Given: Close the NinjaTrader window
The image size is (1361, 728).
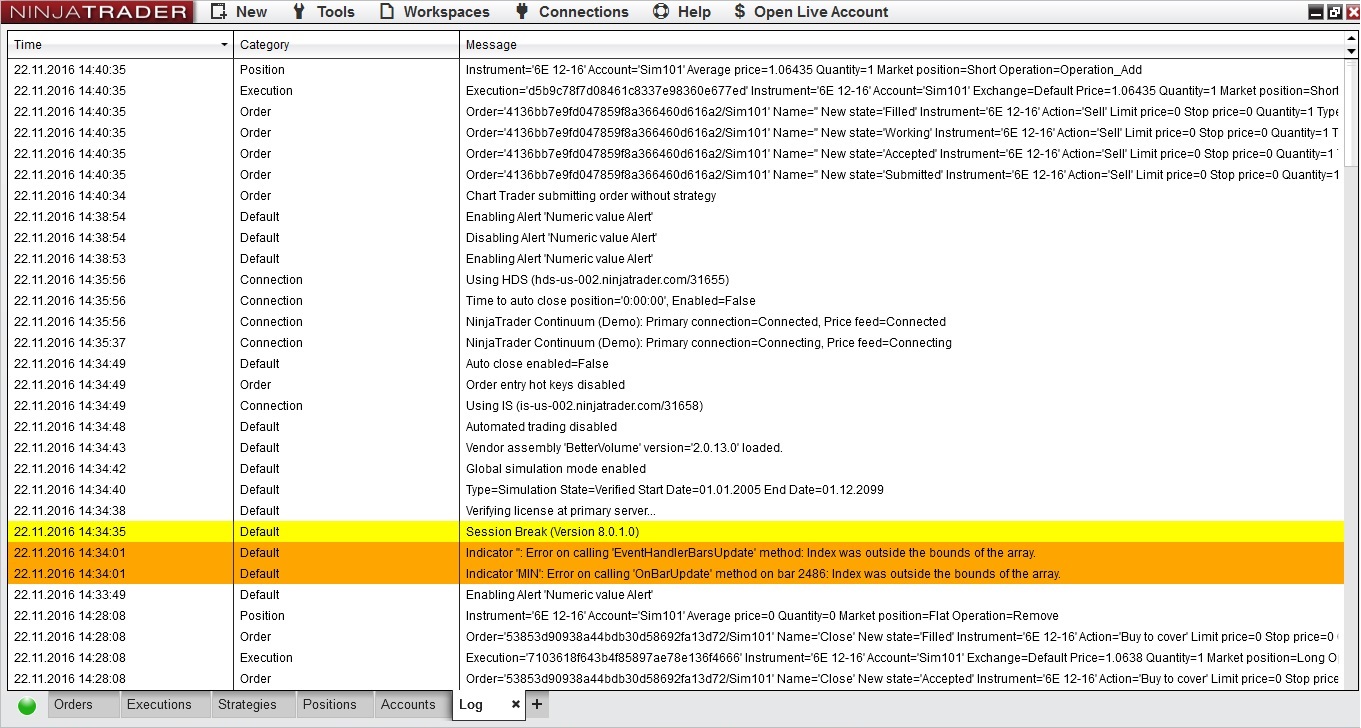Looking at the screenshot, I should [x=1351, y=12].
